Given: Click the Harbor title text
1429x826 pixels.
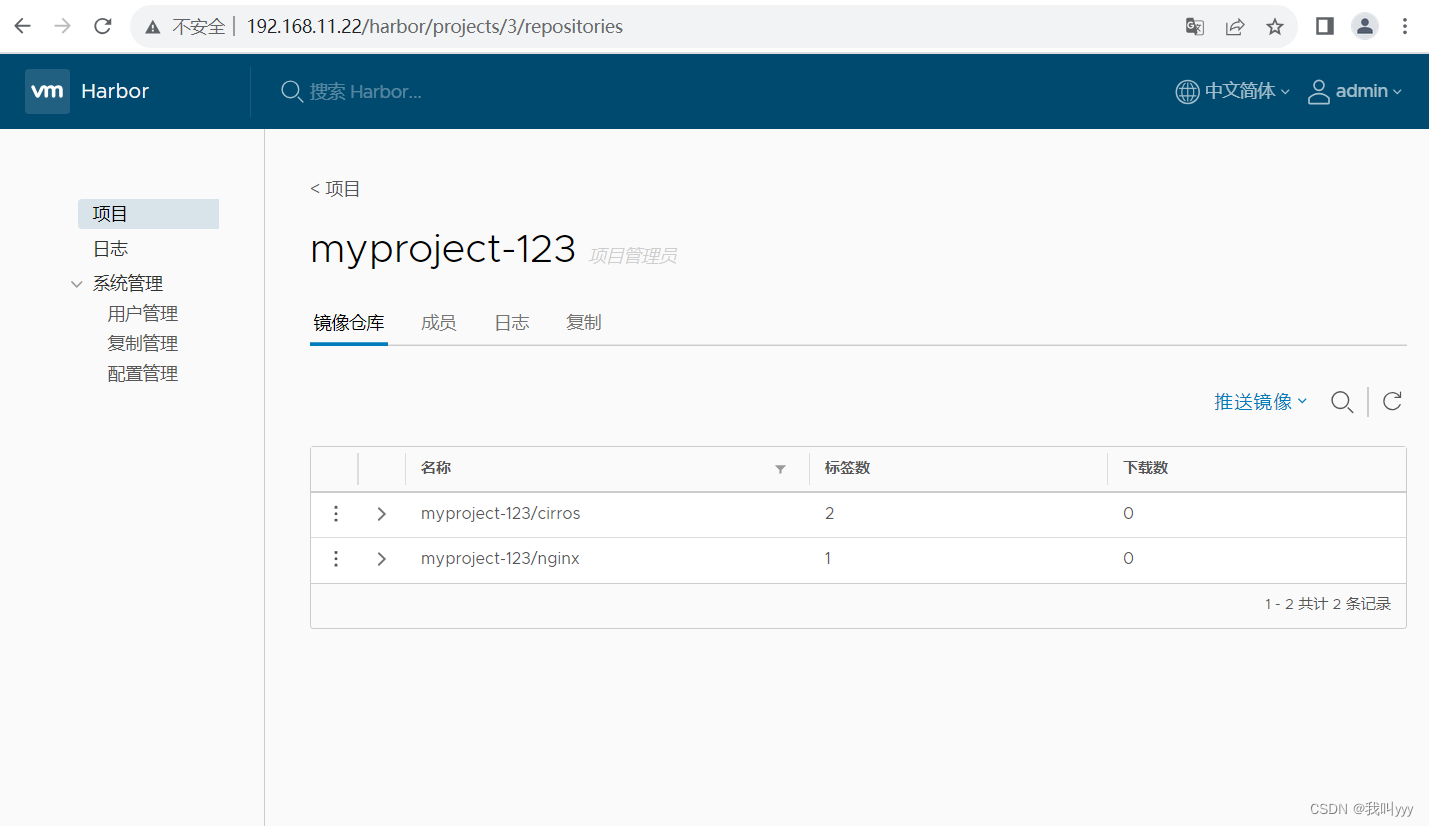Looking at the screenshot, I should pyautogui.click(x=115, y=91).
